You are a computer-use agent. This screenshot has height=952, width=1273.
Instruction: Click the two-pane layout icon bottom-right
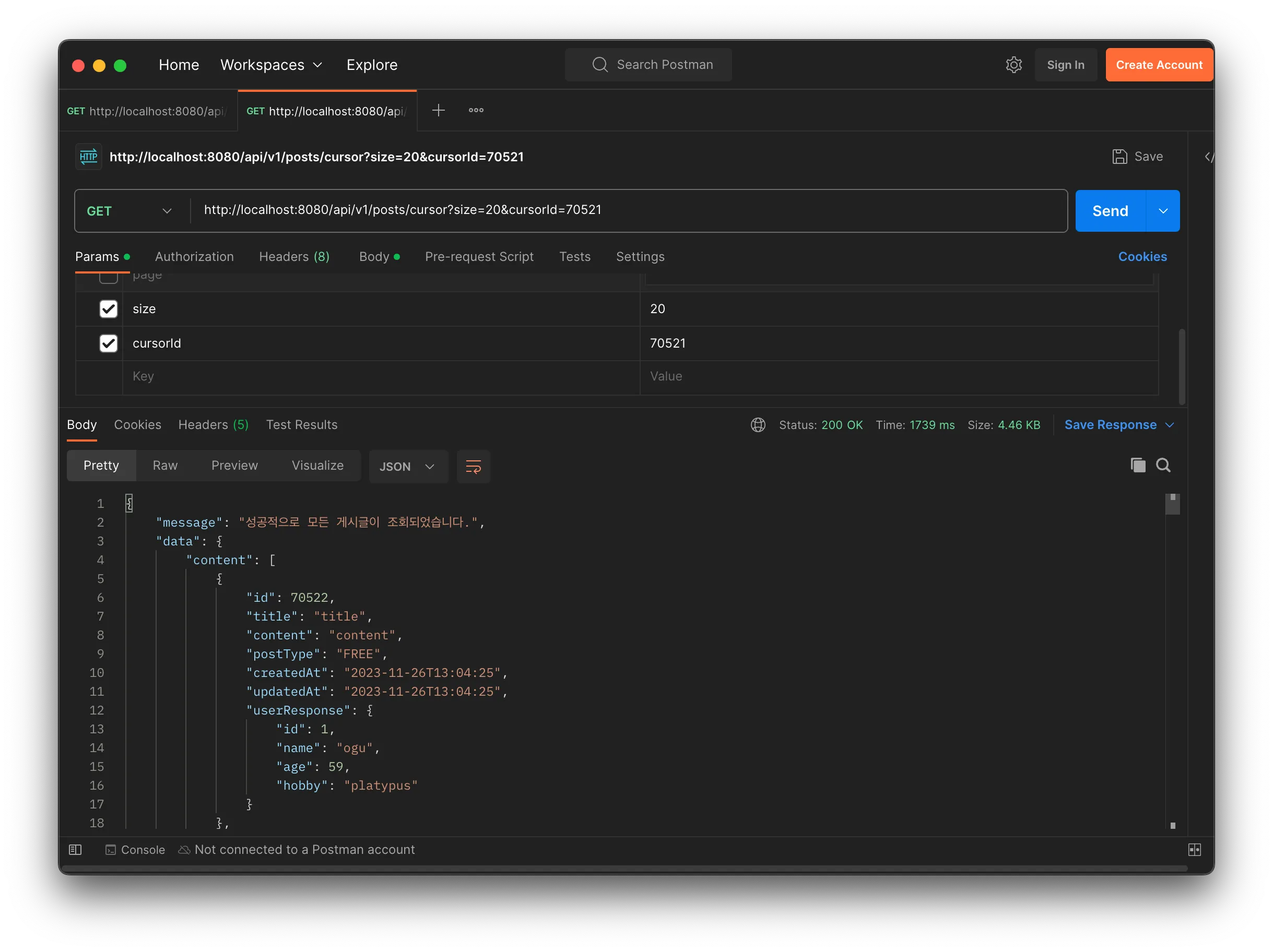pyautogui.click(x=1194, y=849)
